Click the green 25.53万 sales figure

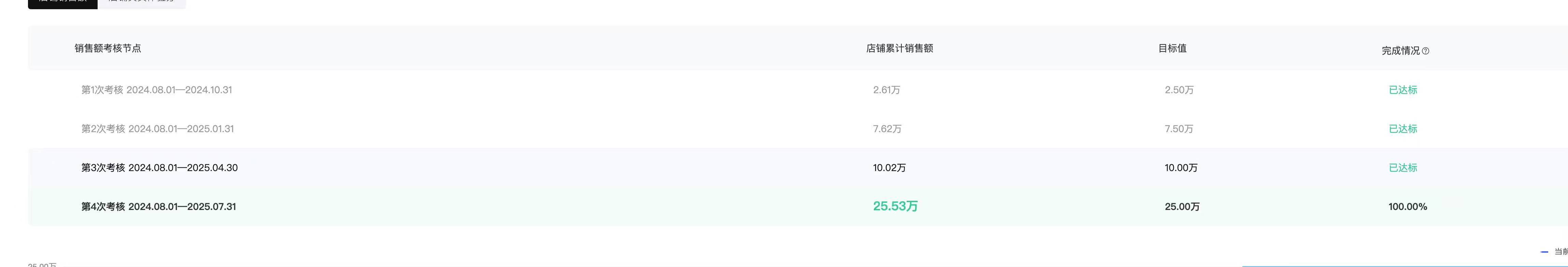(895, 206)
